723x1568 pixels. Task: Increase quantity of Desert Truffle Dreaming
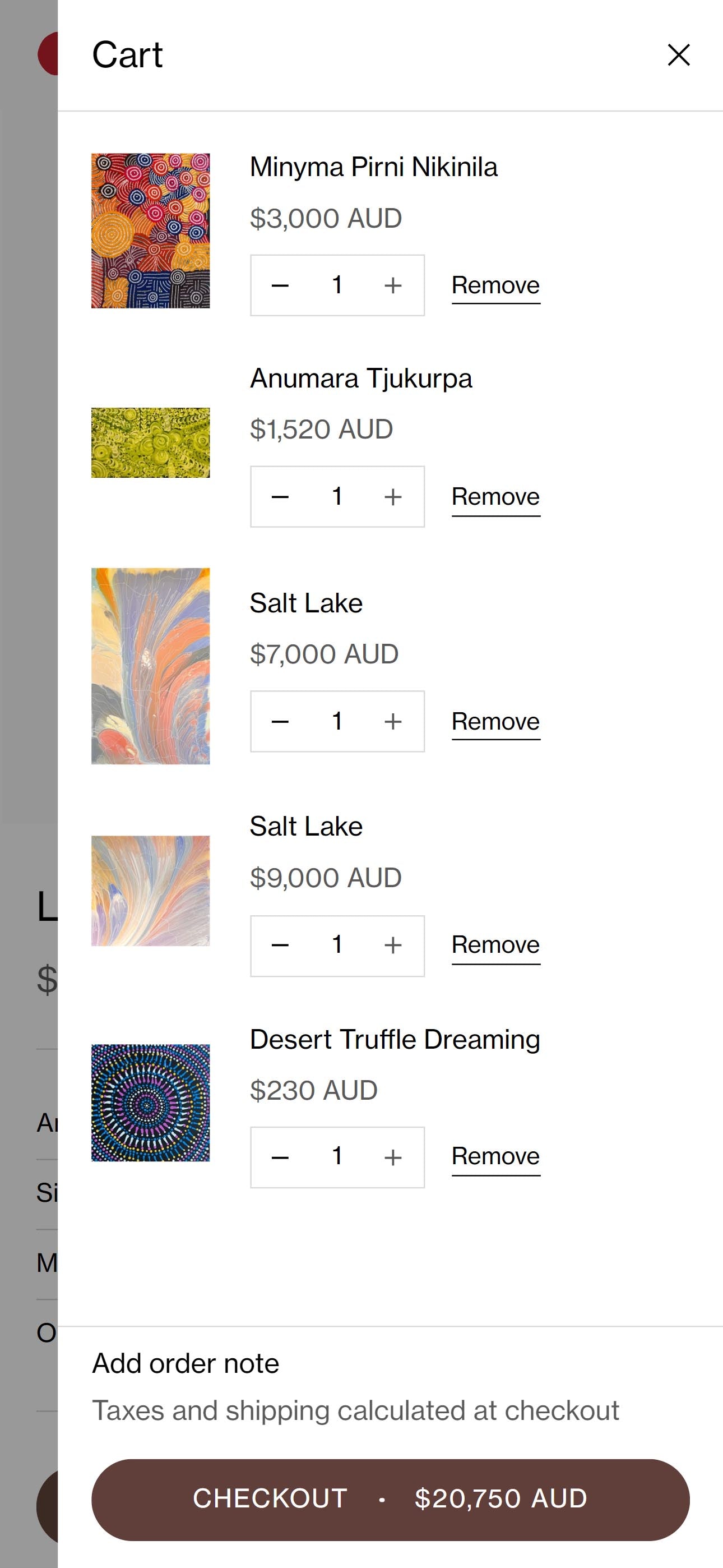393,1157
